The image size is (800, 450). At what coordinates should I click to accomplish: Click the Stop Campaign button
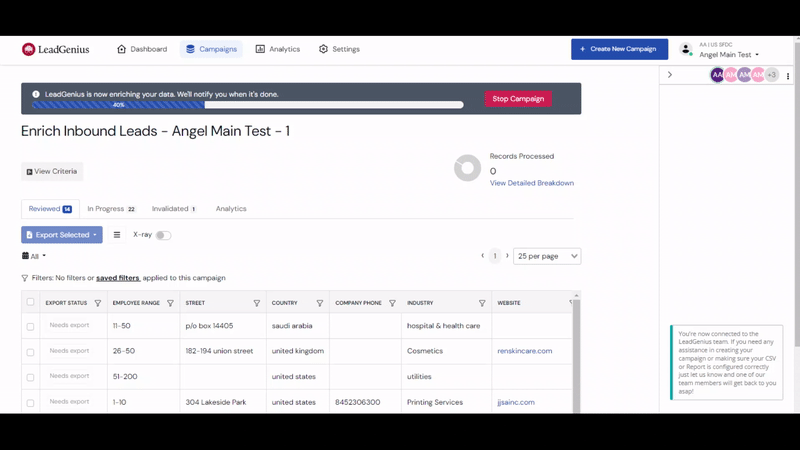tap(518, 98)
